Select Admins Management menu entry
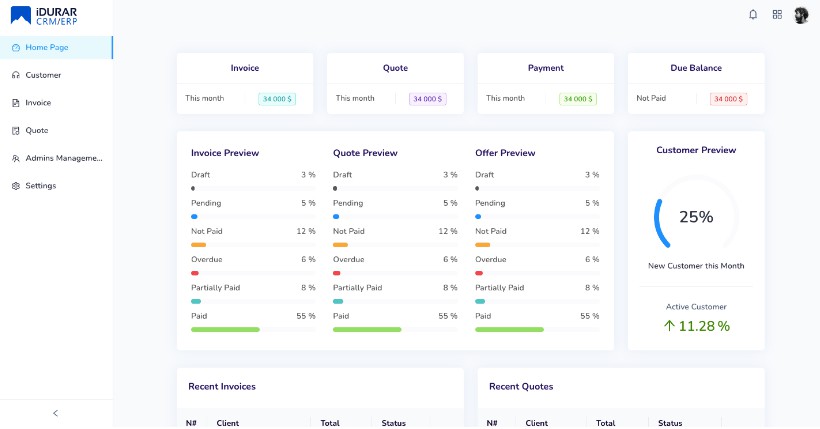The width and height of the screenshot is (820, 429). (64, 158)
